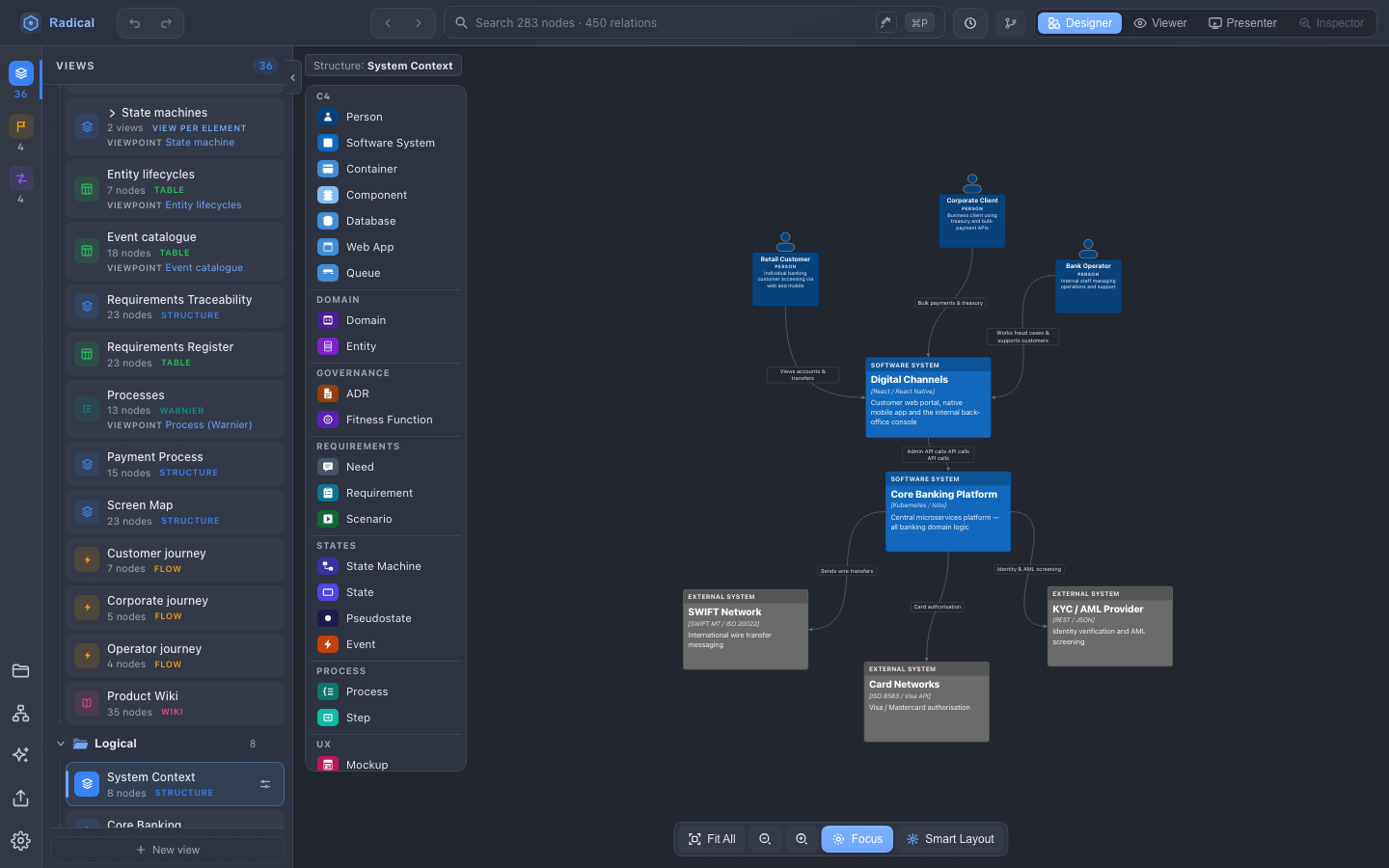Open the branch icon in top bar
Screen dimensions: 1389x868
pyautogui.click(x=1011, y=23)
